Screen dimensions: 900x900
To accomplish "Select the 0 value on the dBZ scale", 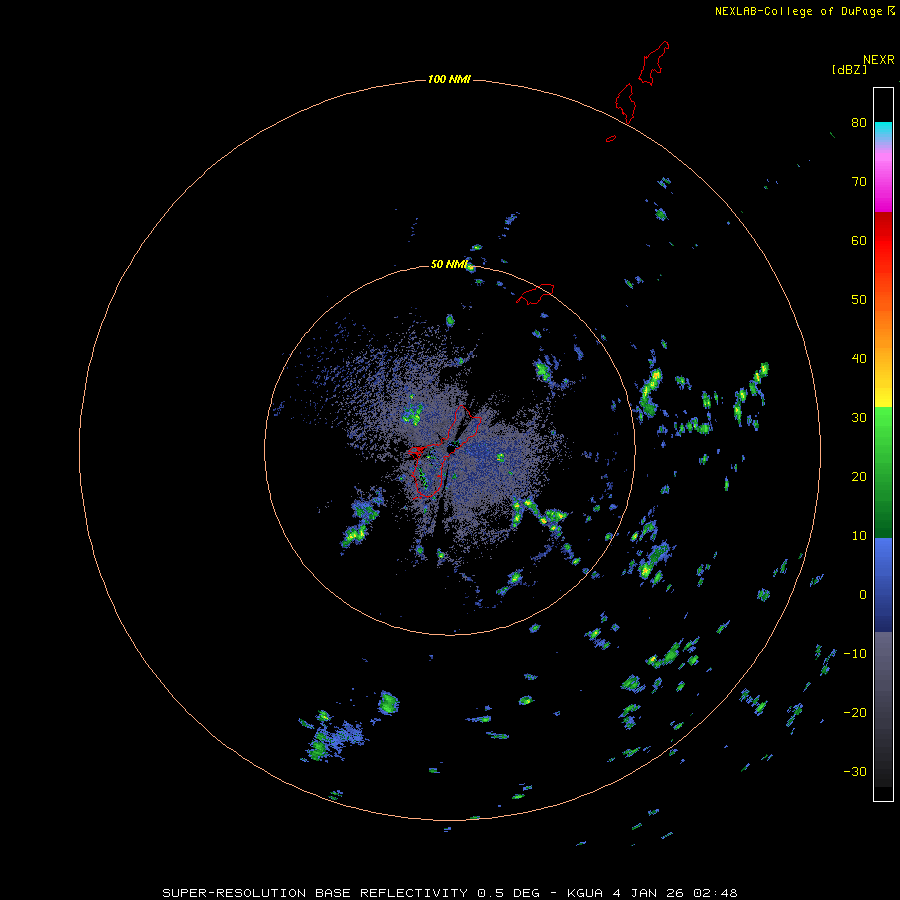I will 863,595.
